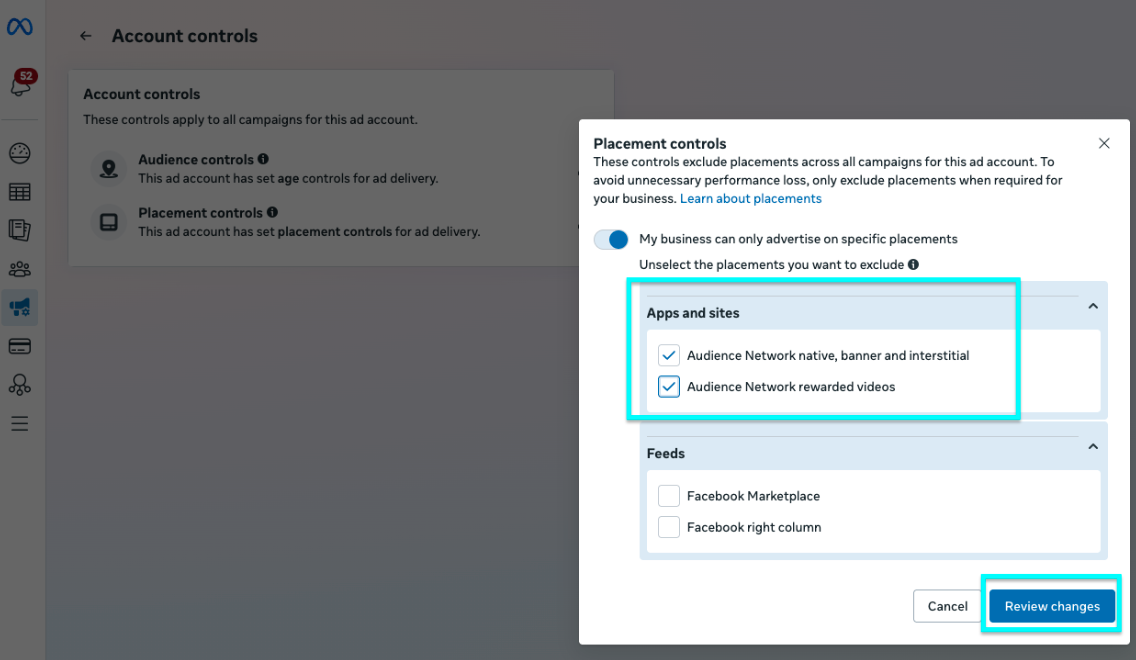Open the campaigns table icon in sidebar
The height and width of the screenshot is (660, 1136).
[20, 192]
